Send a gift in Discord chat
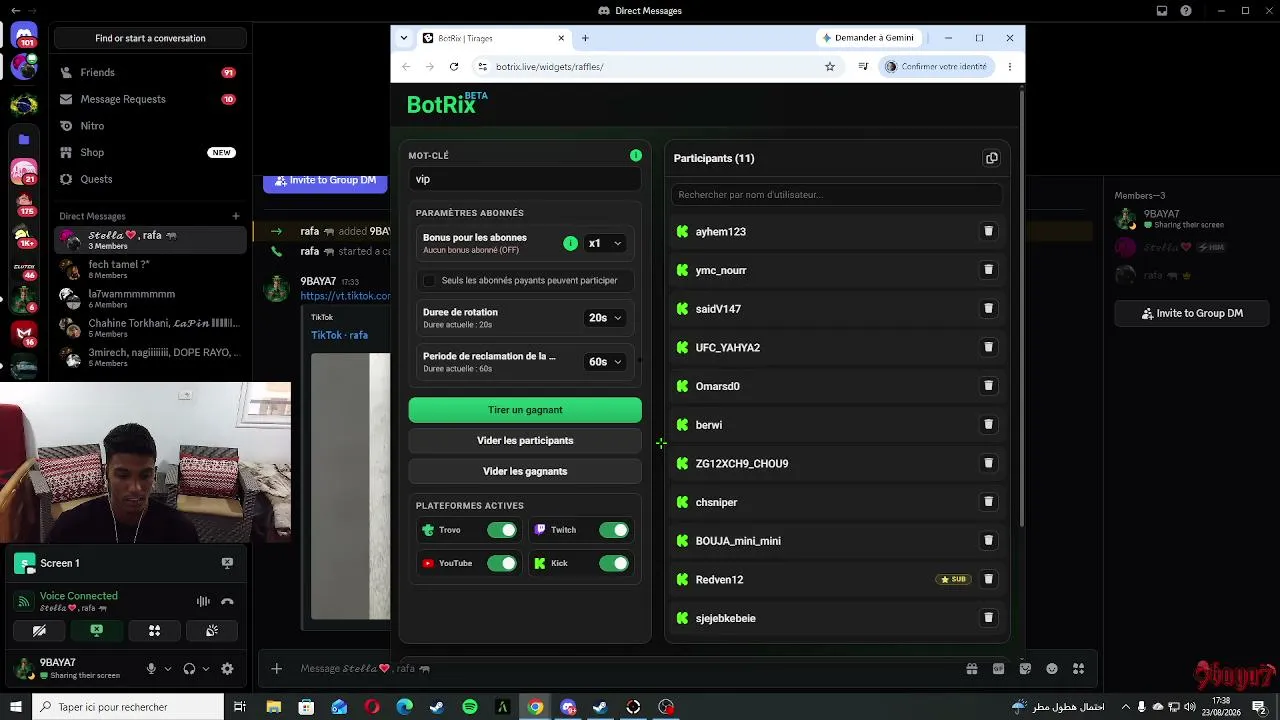The width and height of the screenshot is (1280, 720). click(x=971, y=669)
